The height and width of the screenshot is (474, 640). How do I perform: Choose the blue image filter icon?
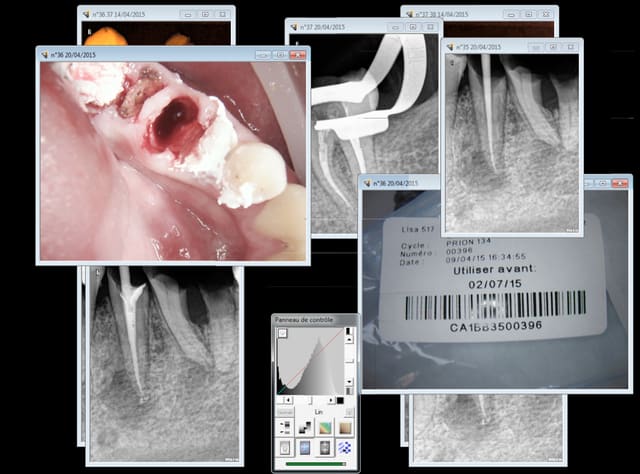[x=305, y=448]
